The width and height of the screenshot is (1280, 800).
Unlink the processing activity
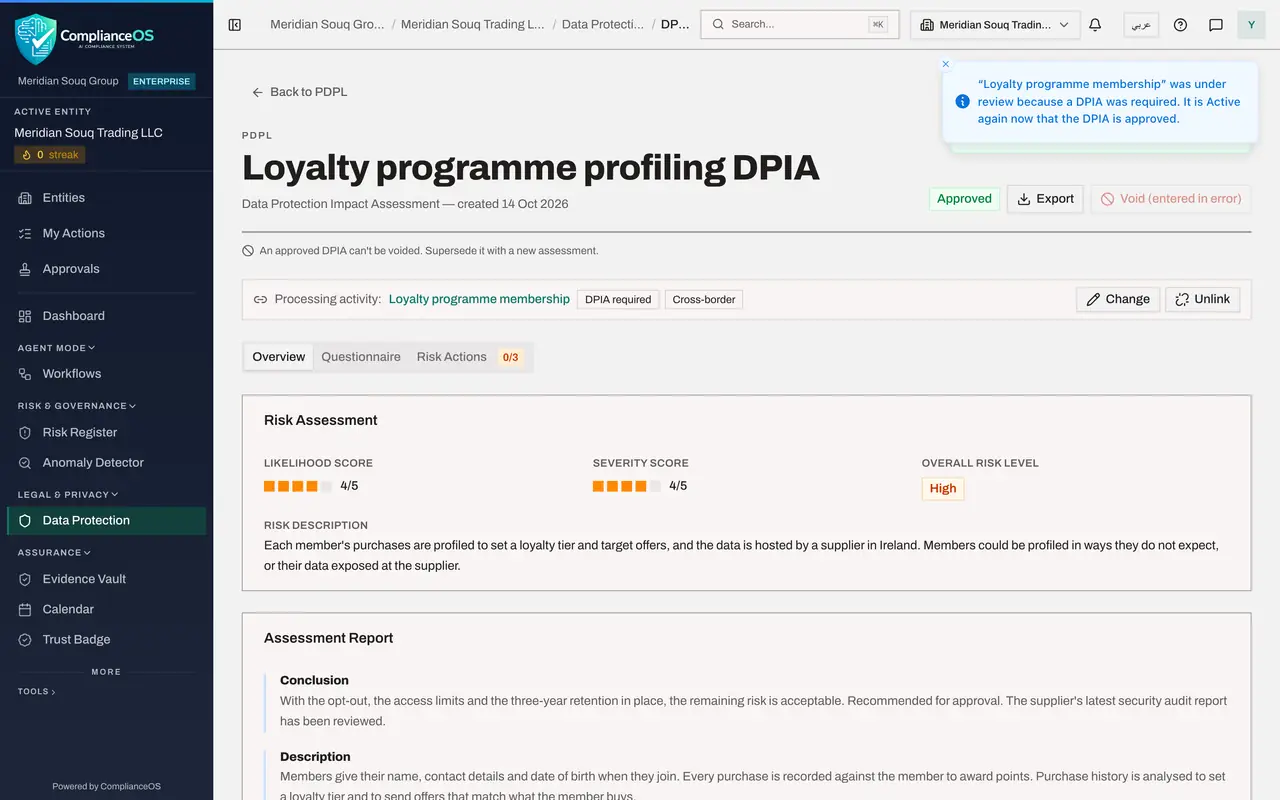pos(1202,299)
